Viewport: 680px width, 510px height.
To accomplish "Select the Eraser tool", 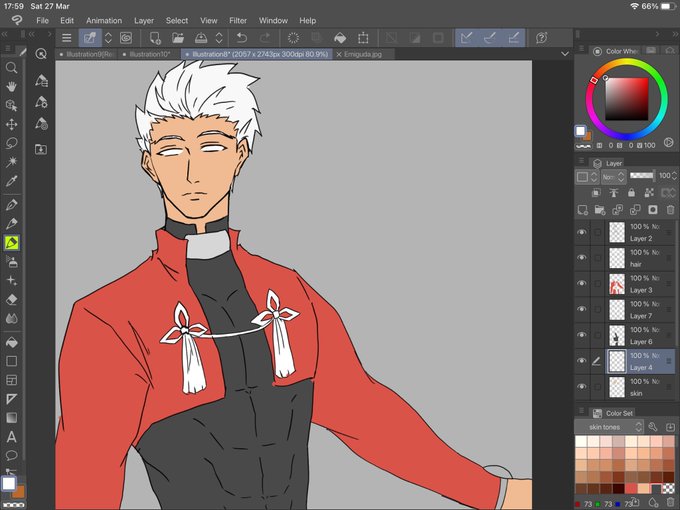I will click(x=11, y=299).
